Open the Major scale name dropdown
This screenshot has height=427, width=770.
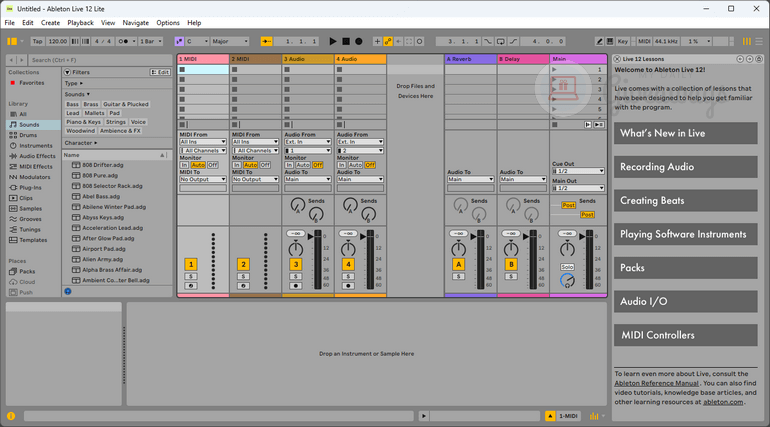coord(230,41)
